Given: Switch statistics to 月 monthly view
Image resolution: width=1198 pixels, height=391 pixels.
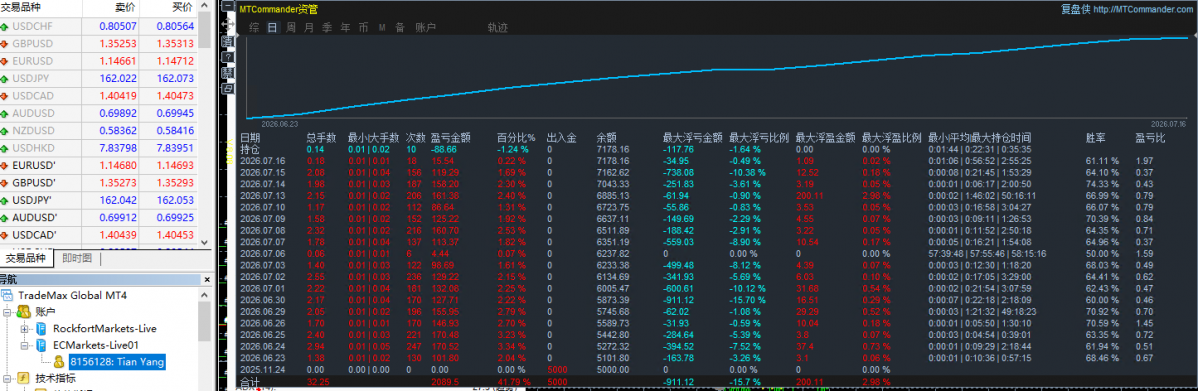Looking at the screenshot, I should coord(309,27).
